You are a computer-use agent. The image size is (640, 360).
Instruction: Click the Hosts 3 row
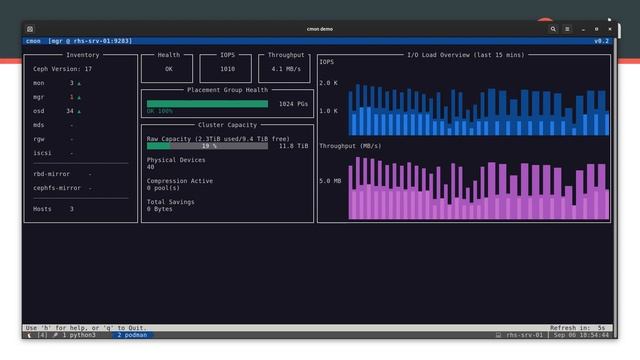pyautogui.click(x=53, y=209)
